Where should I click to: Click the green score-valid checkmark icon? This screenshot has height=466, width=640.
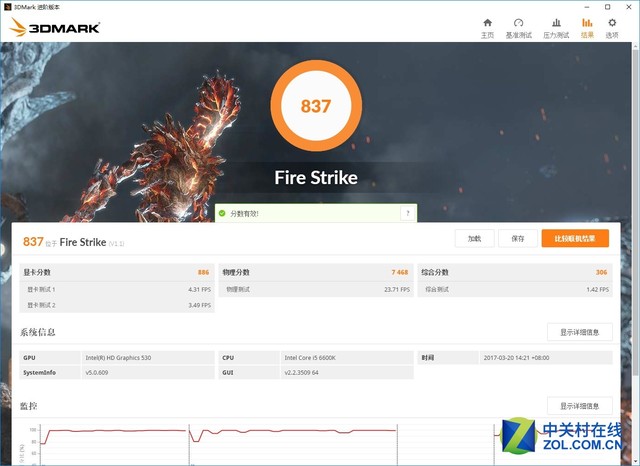point(222,213)
